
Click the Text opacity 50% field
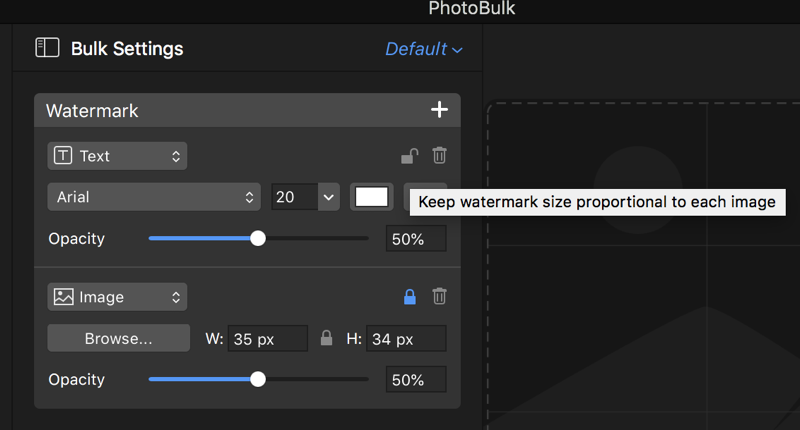point(416,239)
